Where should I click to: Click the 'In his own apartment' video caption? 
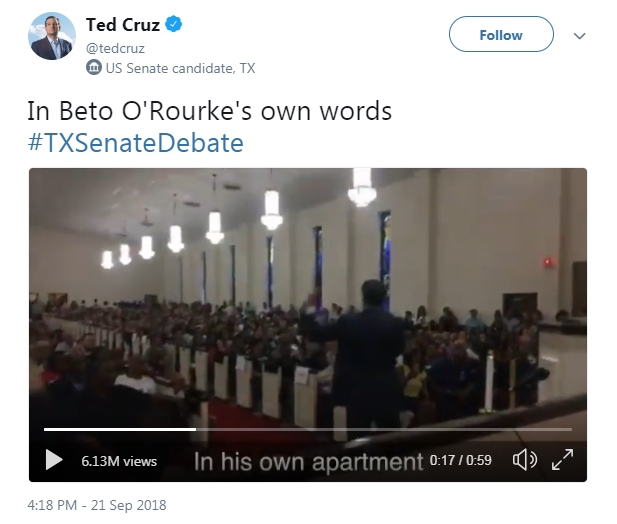[308, 461]
